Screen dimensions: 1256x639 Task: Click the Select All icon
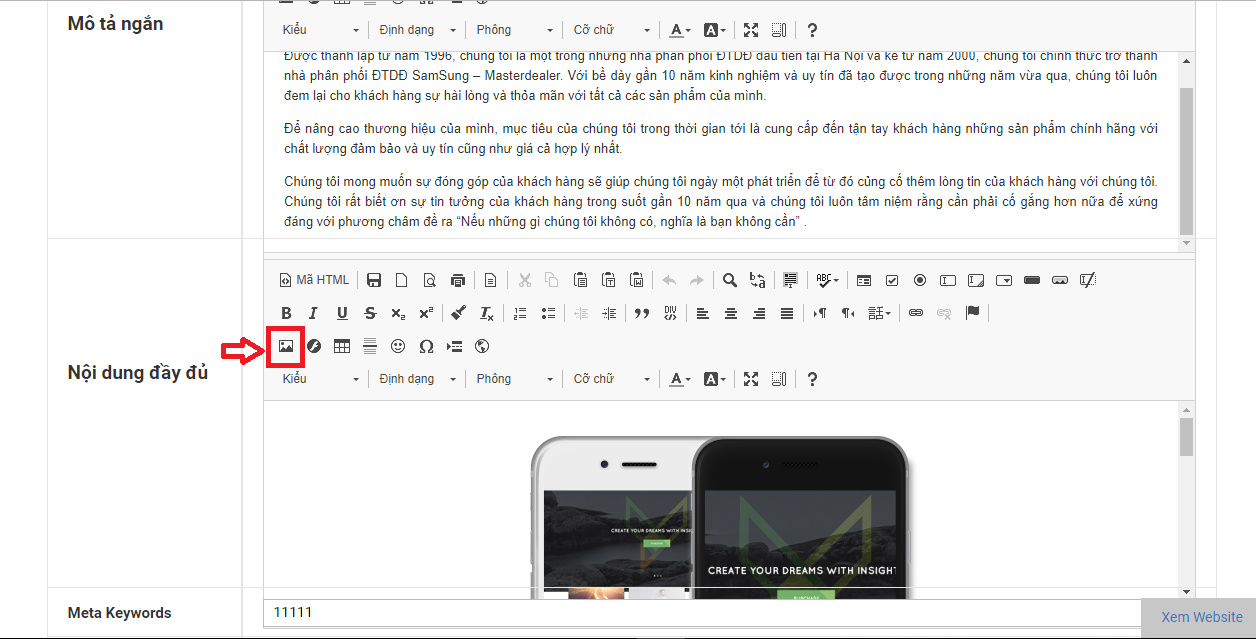coord(790,280)
